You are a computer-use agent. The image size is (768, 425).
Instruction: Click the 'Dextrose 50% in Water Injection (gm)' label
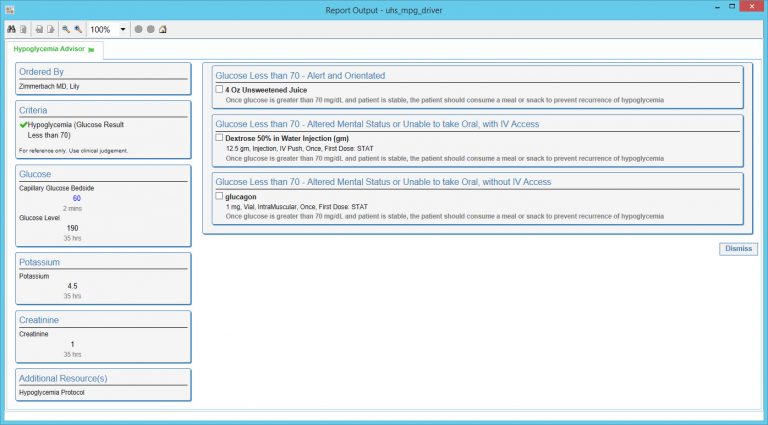[x=287, y=139]
